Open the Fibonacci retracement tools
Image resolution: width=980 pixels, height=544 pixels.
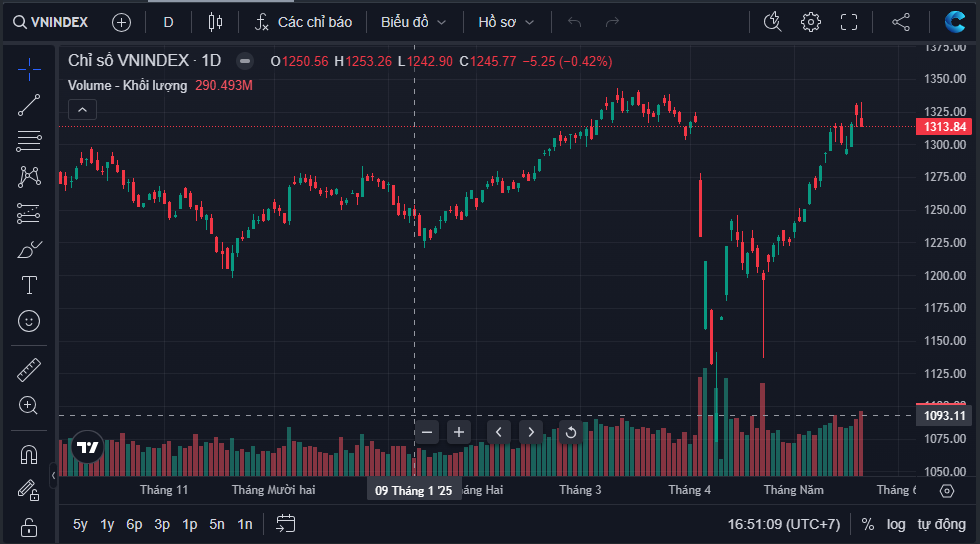coord(29,141)
